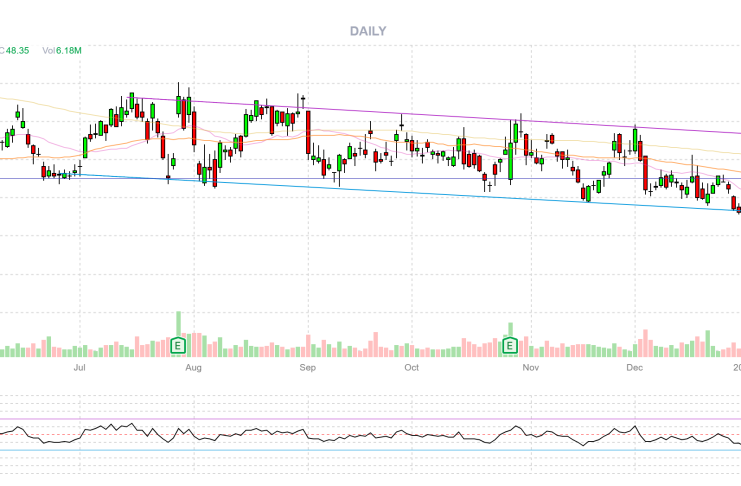Viewport: 741px width, 486px height.
Task: Select the Oct date axis label
Action: pyautogui.click(x=411, y=368)
